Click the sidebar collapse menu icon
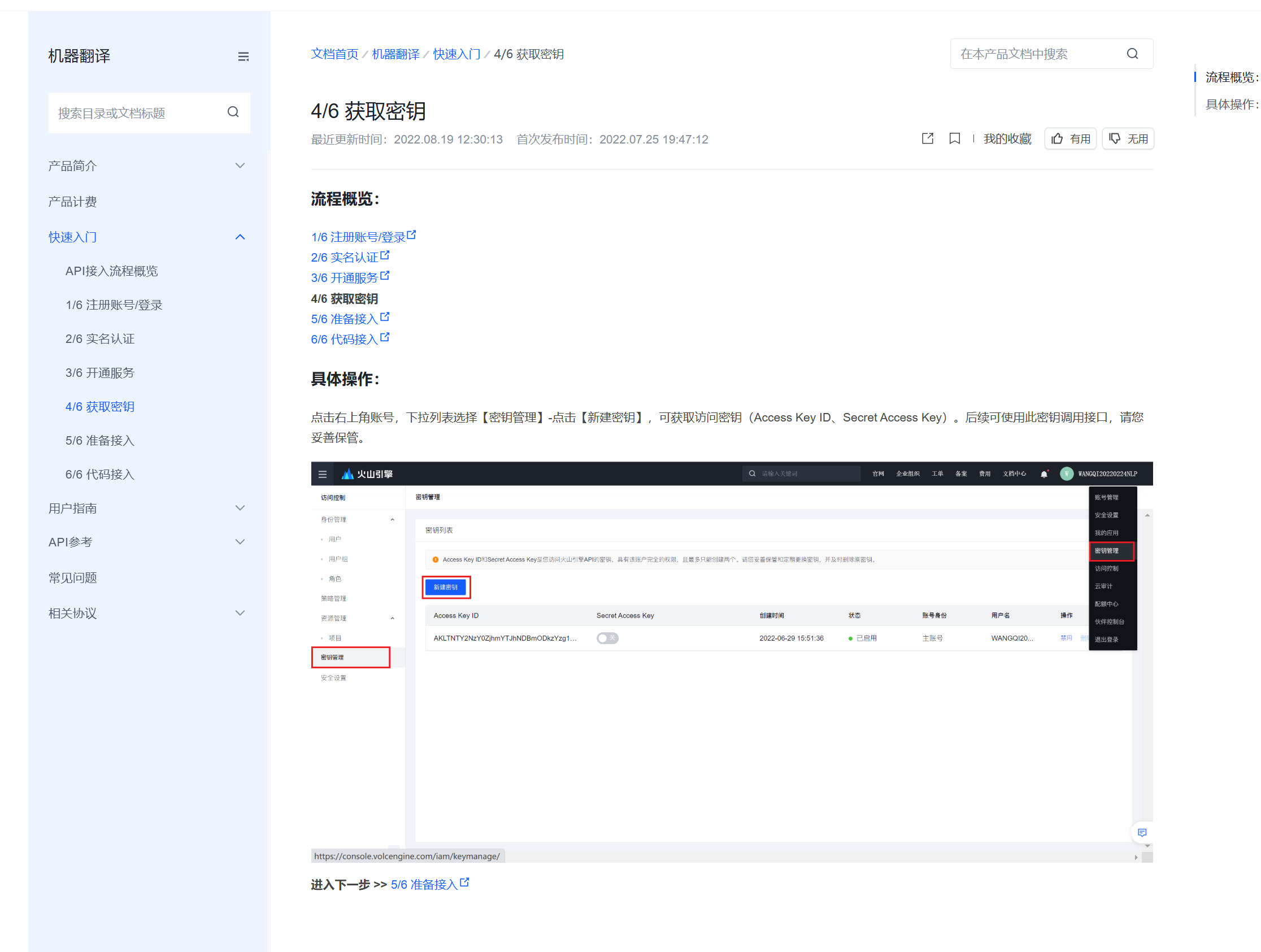1261x952 pixels. point(243,56)
